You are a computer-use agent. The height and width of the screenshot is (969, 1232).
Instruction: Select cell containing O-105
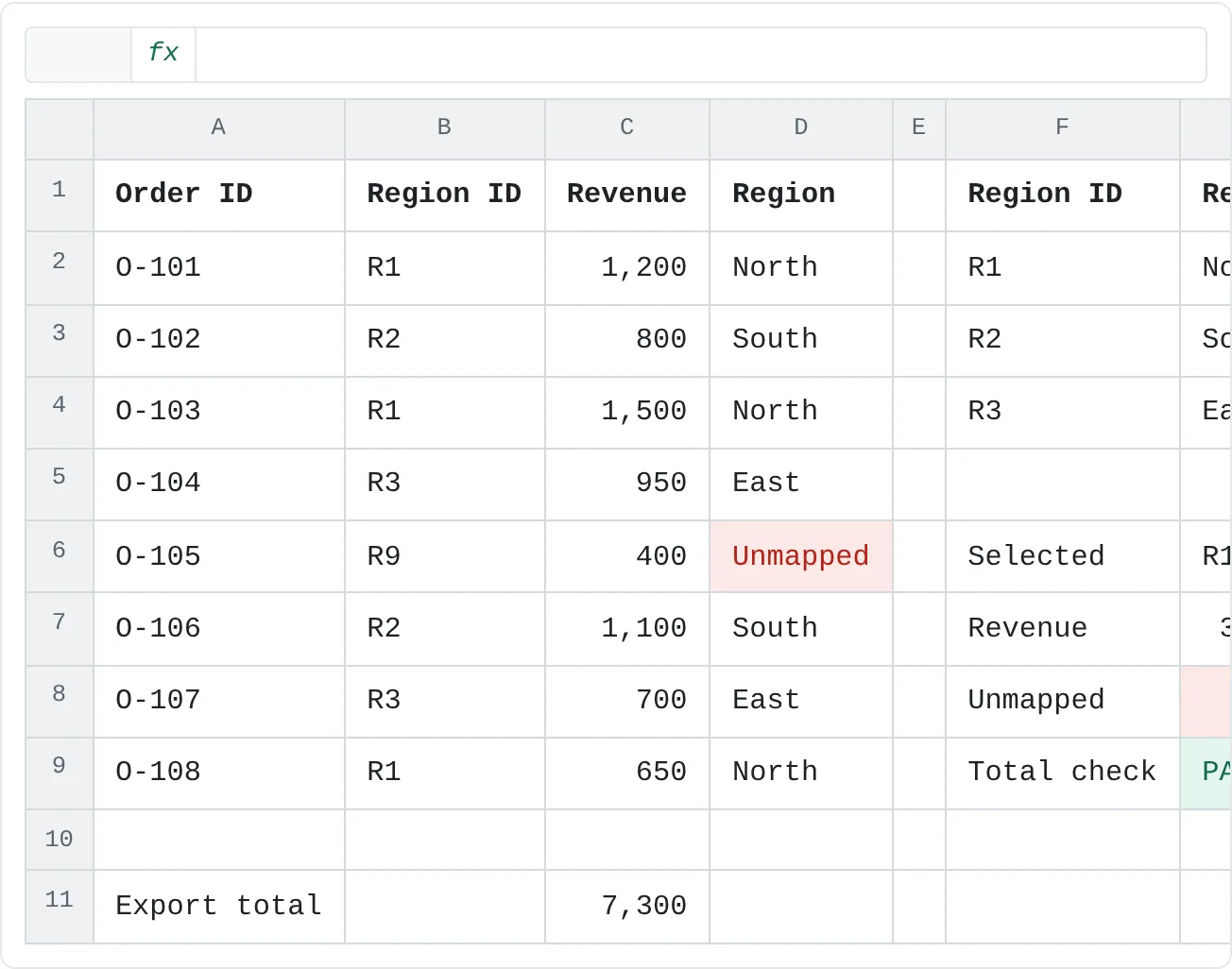coord(219,556)
